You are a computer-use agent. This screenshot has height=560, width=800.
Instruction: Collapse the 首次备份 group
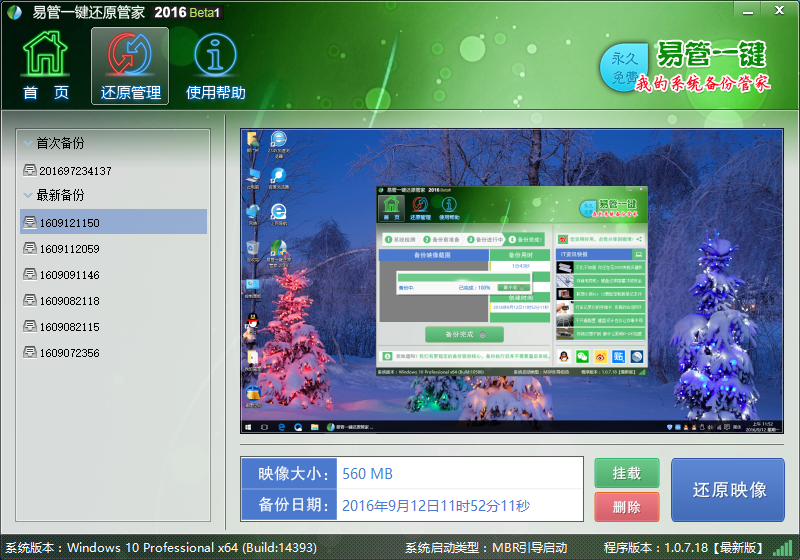[x=28, y=143]
